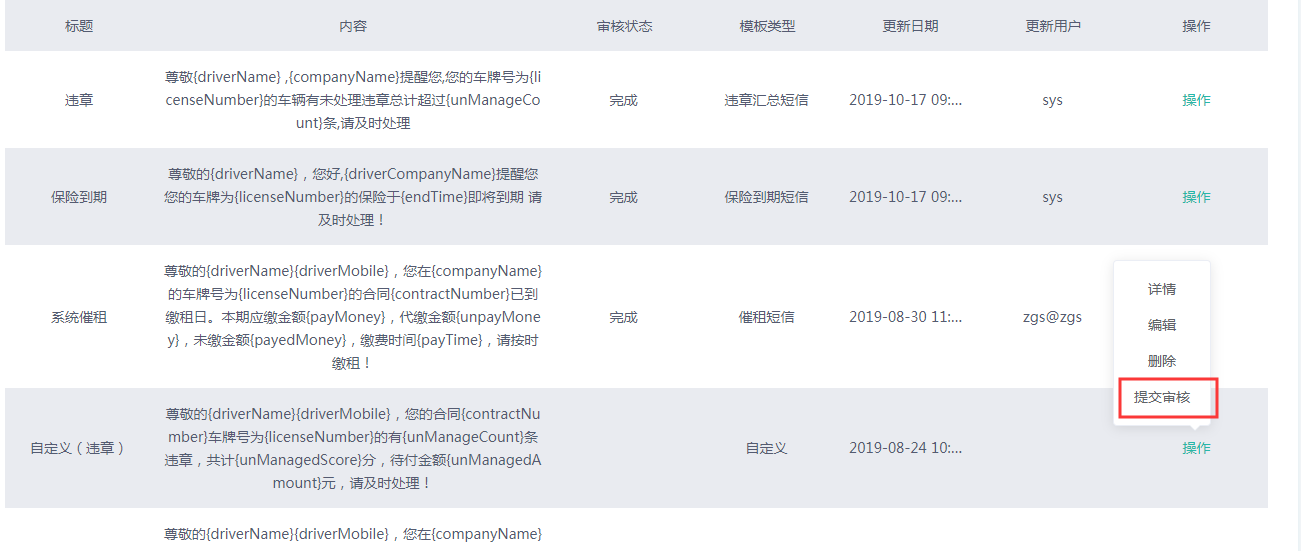1301x551 pixels.
Task: Click the 更新日期 column header
Action: [x=910, y=26]
